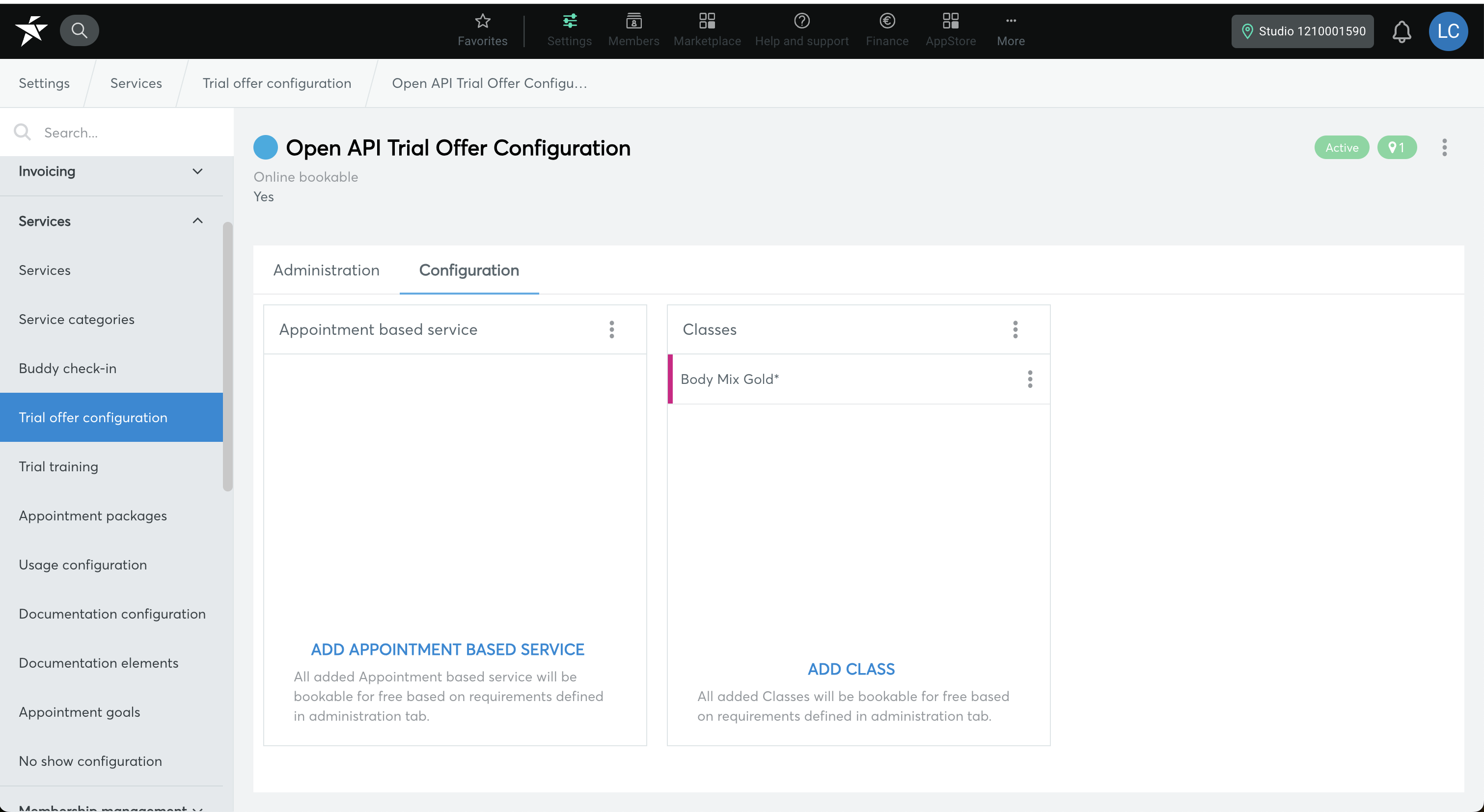
Task: Switch to the Administration tab
Action: (x=326, y=270)
